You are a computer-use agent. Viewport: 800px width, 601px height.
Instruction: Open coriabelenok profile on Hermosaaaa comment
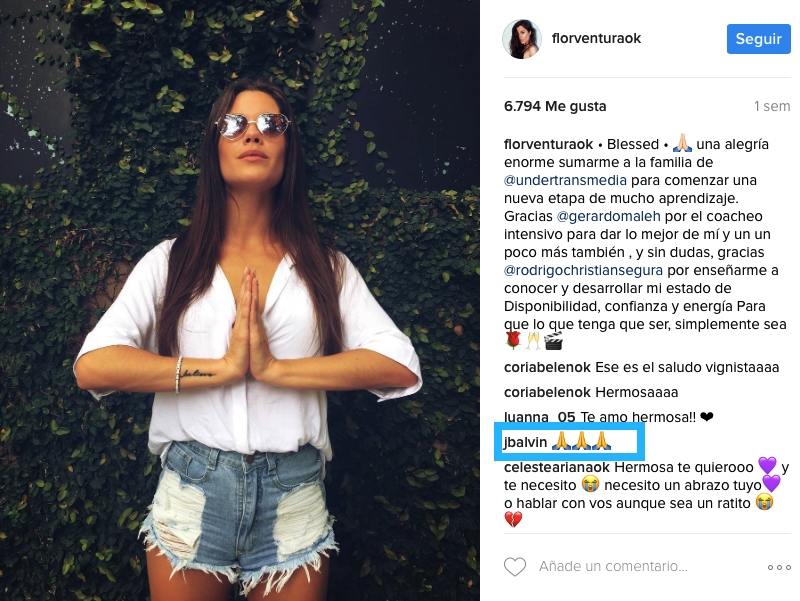tap(547, 392)
